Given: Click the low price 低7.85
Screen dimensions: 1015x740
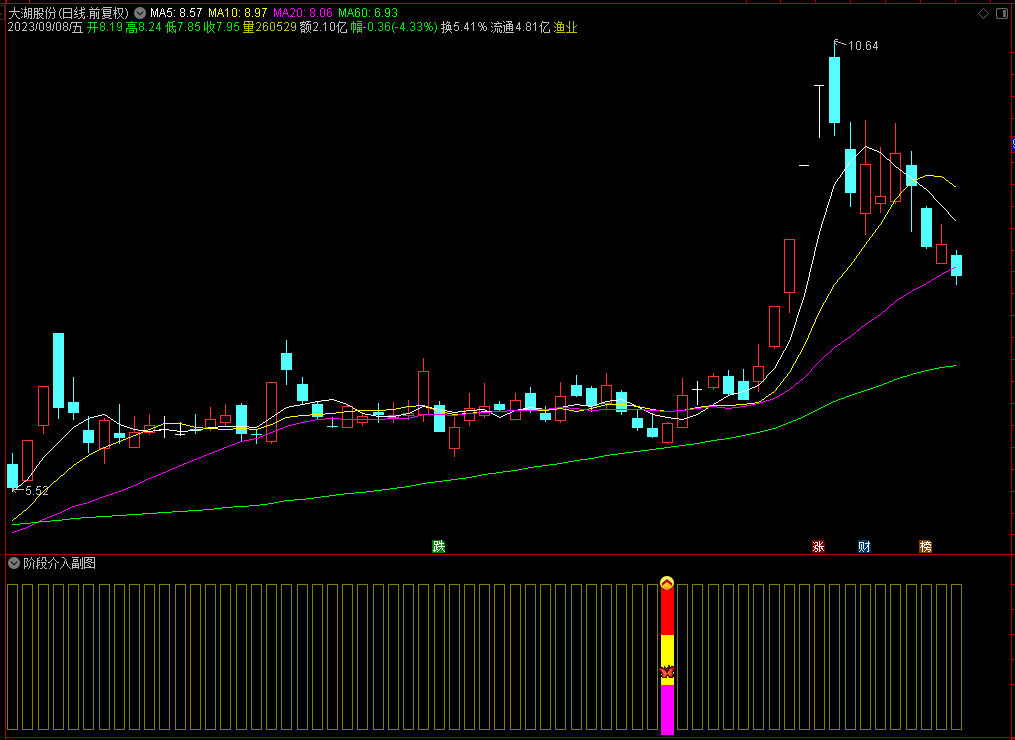Looking at the screenshot, I should tap(183, 27).
